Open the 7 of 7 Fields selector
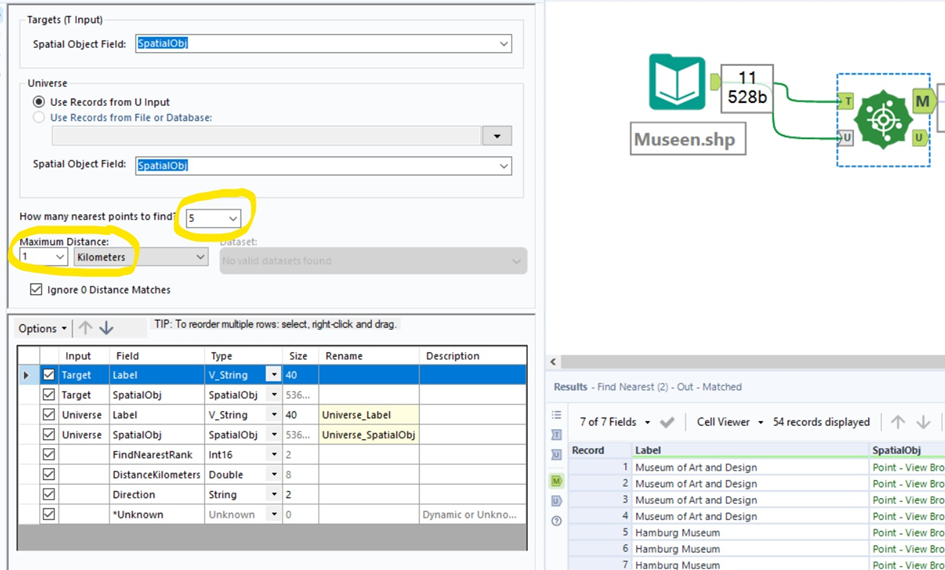The image size is (945, 570). point(614,422)
